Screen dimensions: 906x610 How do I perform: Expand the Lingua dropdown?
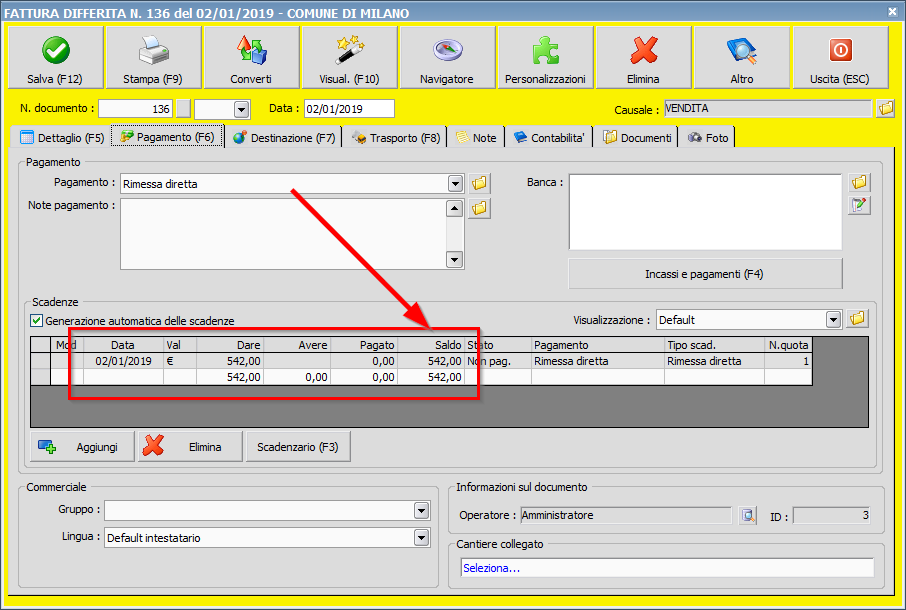click(x=421, y=538)
